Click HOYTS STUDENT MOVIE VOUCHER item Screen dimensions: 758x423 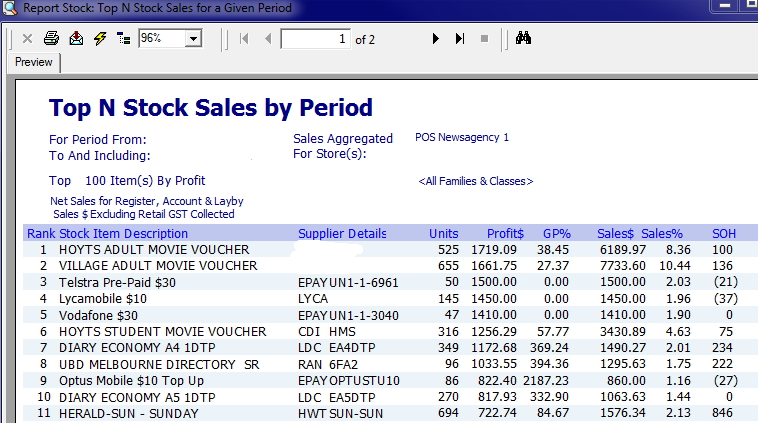pos(162,332)
